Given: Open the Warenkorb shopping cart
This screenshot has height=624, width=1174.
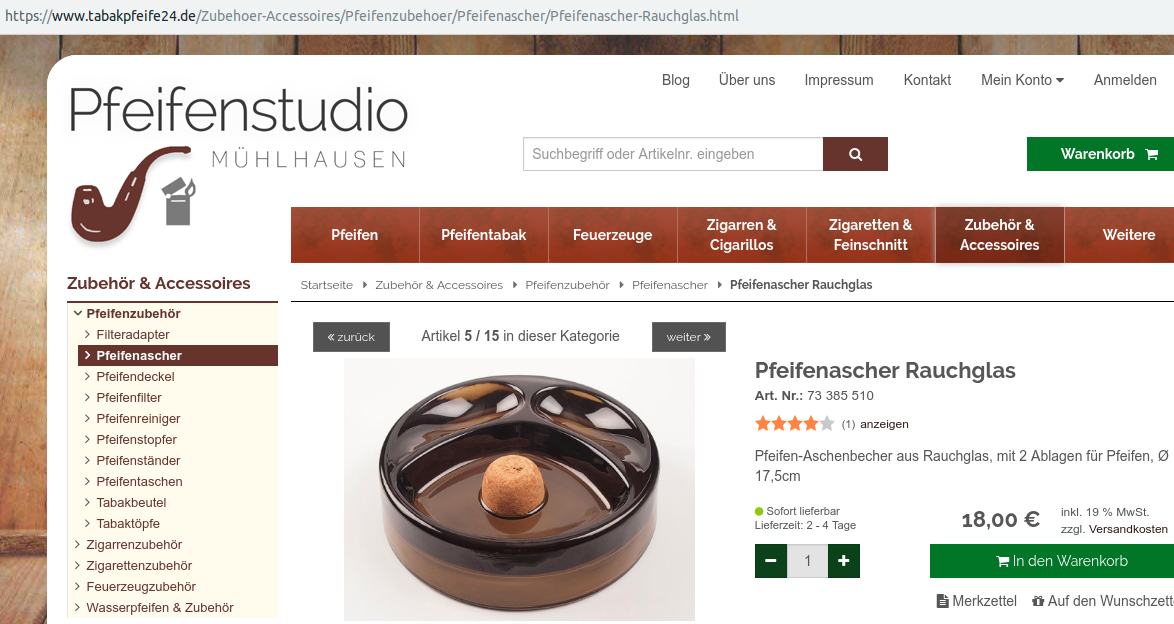Looking at the screenshot, I should 1101,154.
